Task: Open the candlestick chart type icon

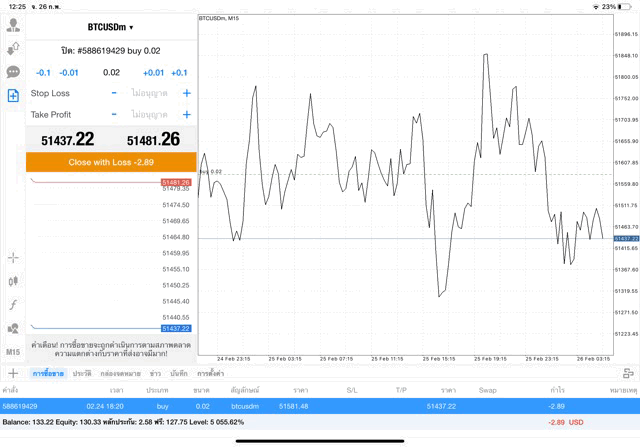Action: (13, 281)
